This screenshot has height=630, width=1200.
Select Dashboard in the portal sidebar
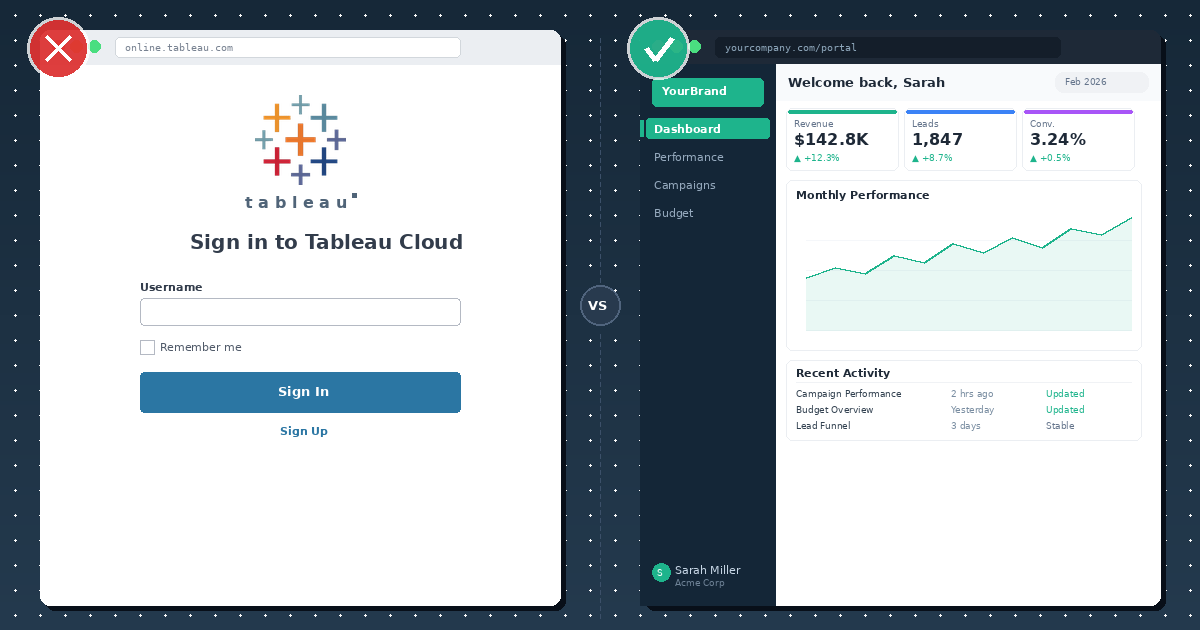(708, 129)
